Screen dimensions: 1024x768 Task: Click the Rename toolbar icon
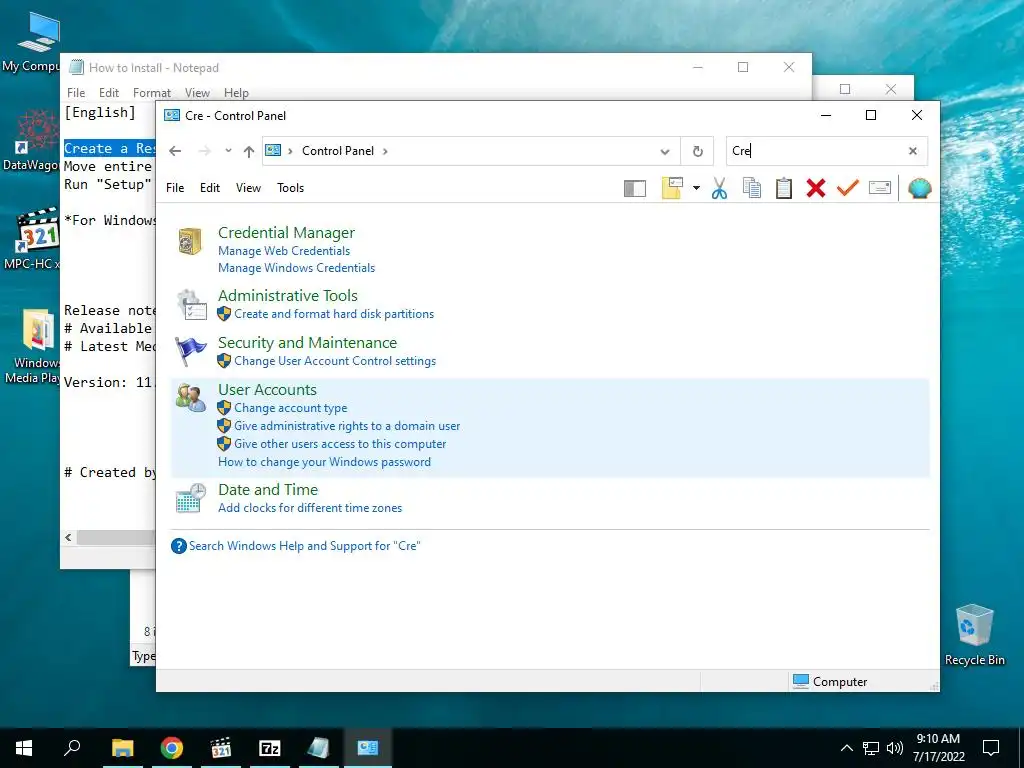880,188
